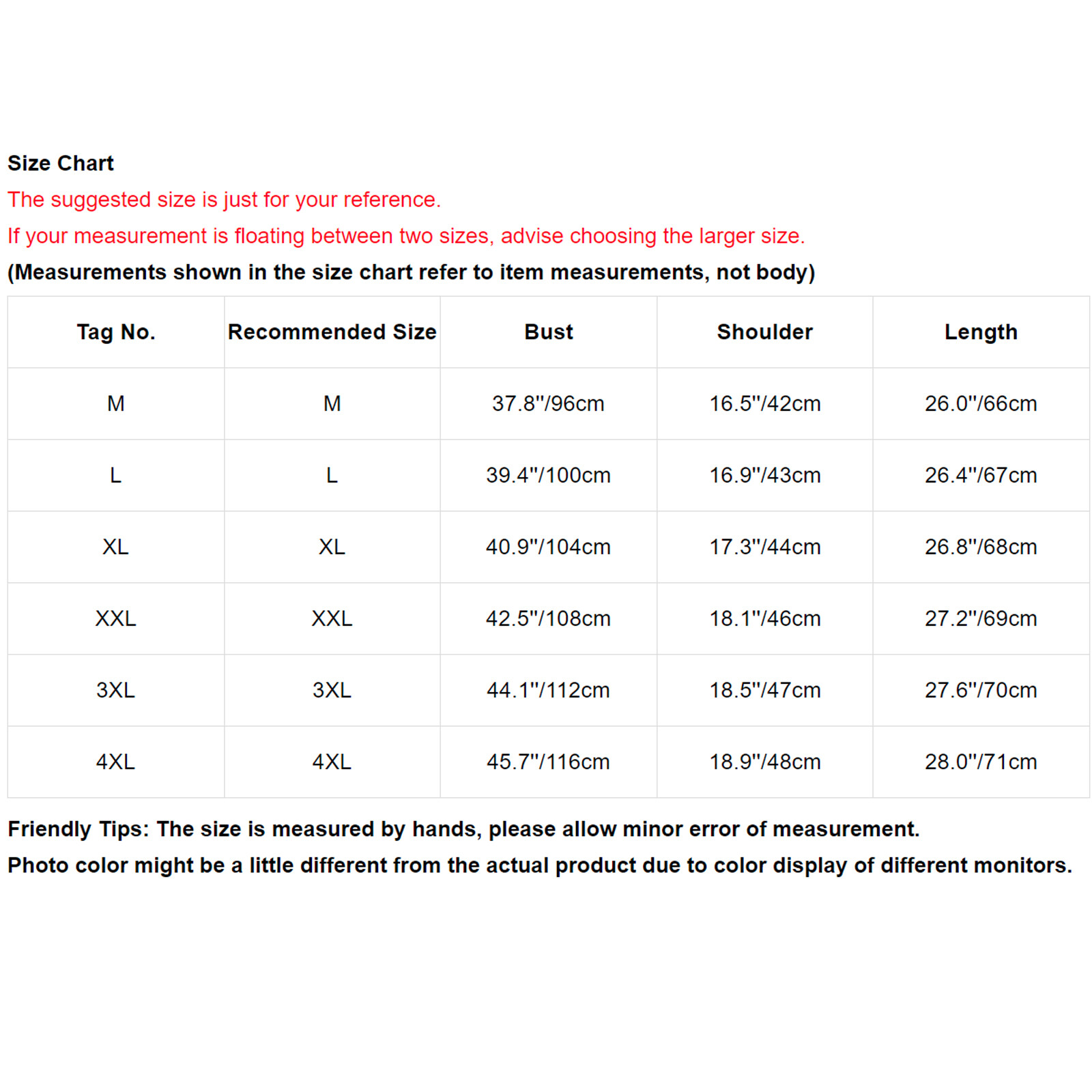
Task: Select the 26.8"/68cm length cell
Action: tap(981, 547)
